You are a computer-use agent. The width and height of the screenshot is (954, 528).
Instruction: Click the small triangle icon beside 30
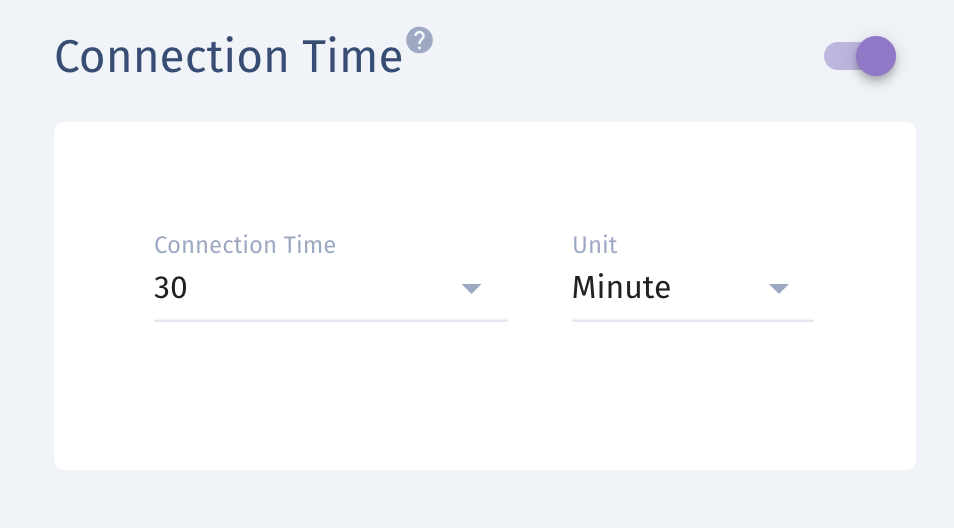[472, 288]
